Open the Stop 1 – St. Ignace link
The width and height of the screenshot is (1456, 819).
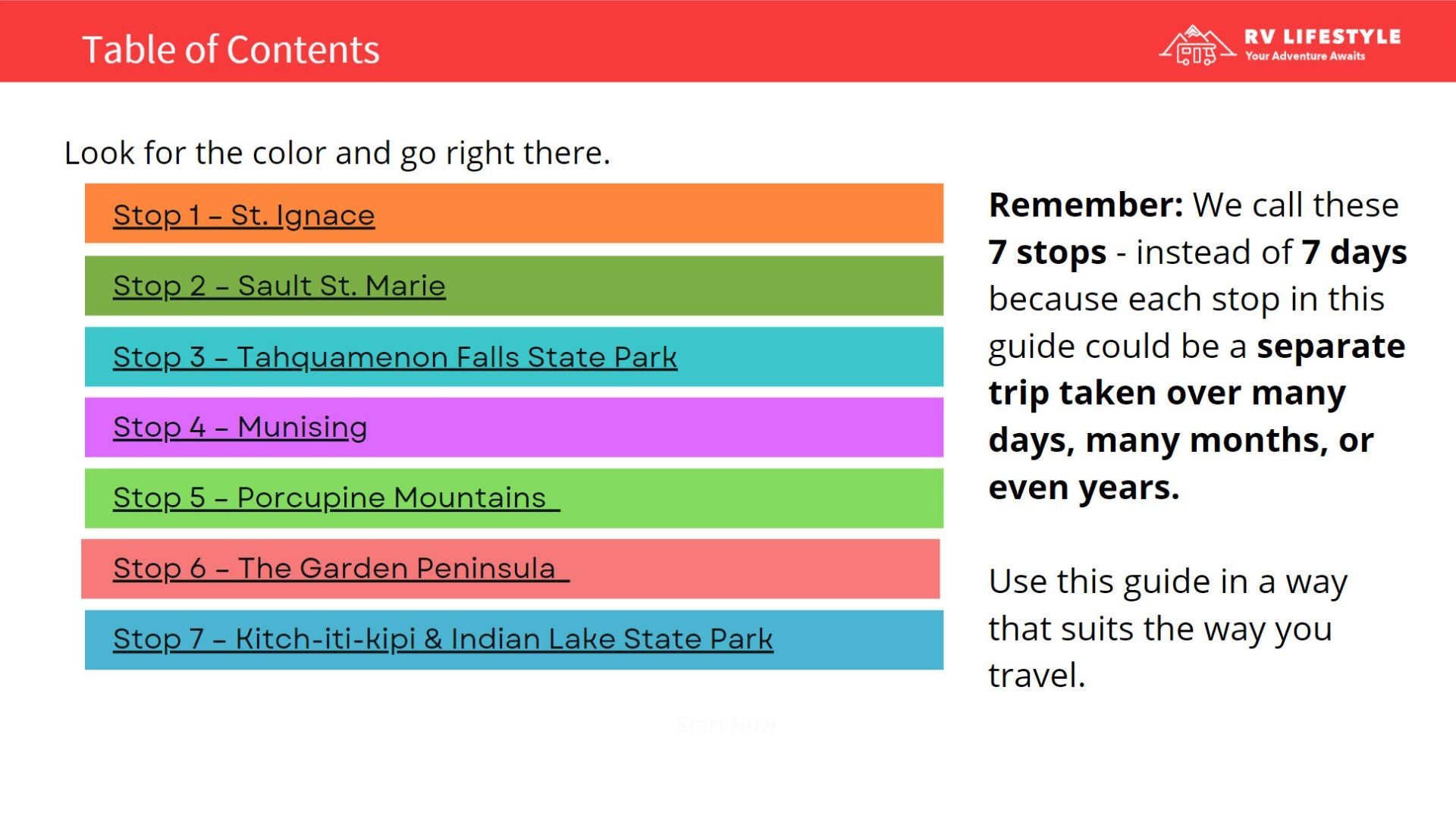(x=243, y=215)
